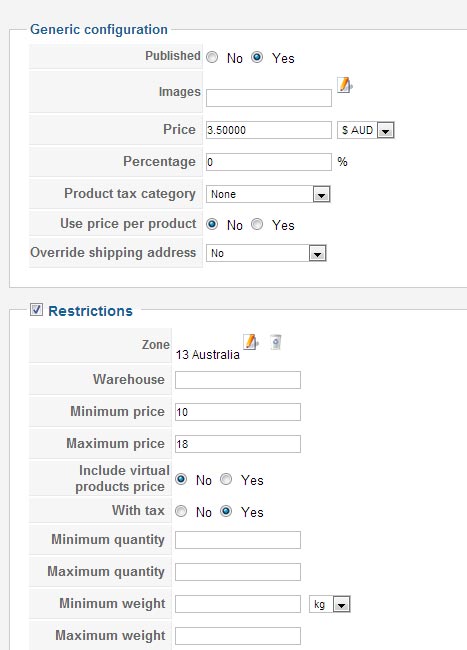Viewport: 467px width, 650px height.
Task: Select Yes for Use price per product
Action: click(x=257, y=224)
